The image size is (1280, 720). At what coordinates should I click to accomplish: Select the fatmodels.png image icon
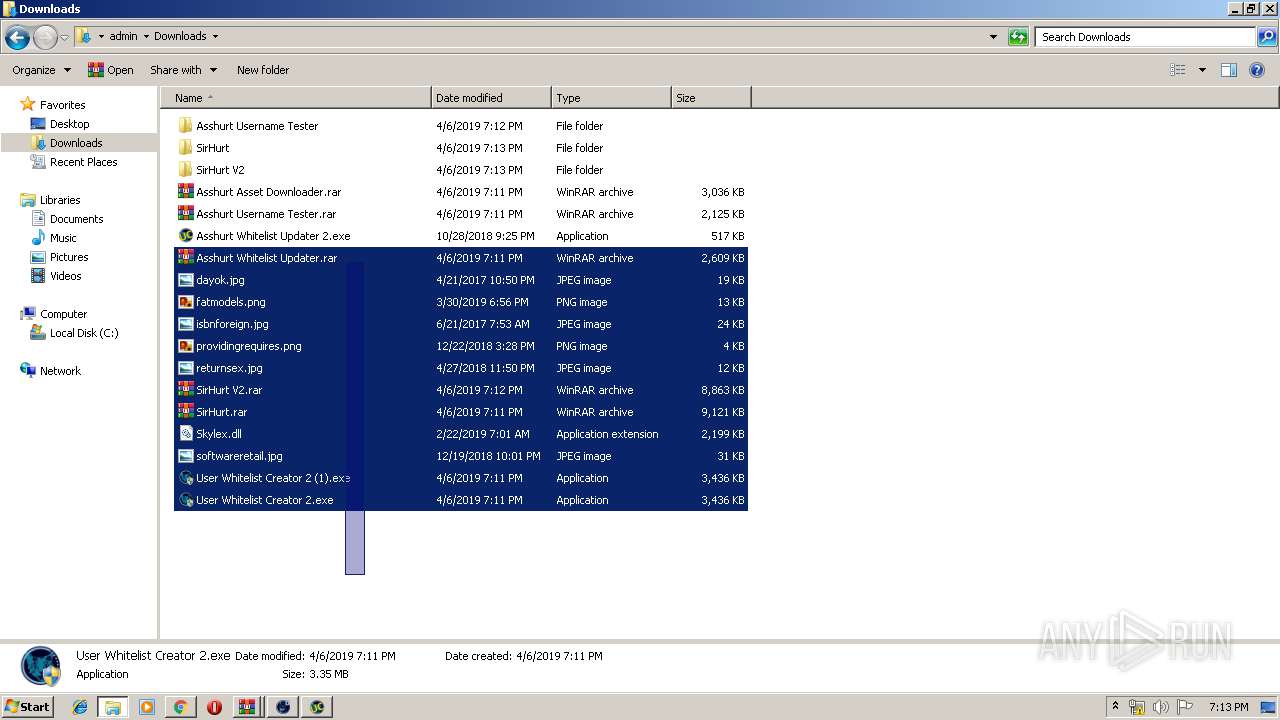coord(185,302)
